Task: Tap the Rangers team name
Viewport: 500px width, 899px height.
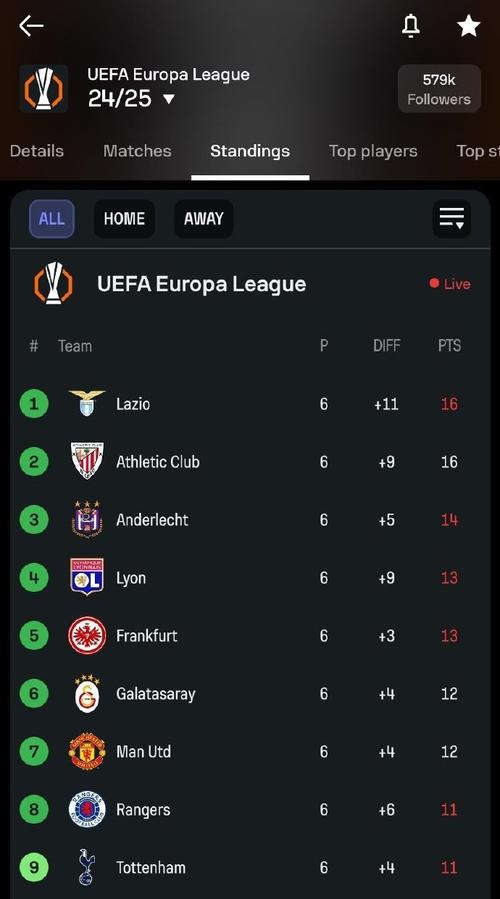Action: coord(143,810)
